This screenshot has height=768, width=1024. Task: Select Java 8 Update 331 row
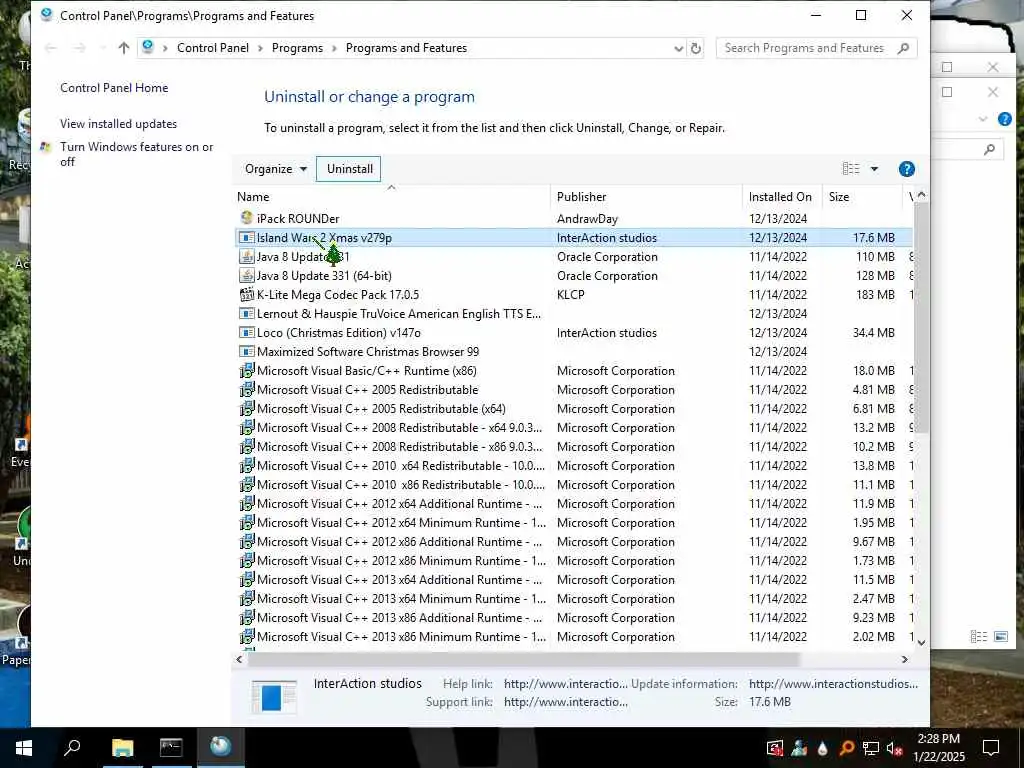coord(573,257)
